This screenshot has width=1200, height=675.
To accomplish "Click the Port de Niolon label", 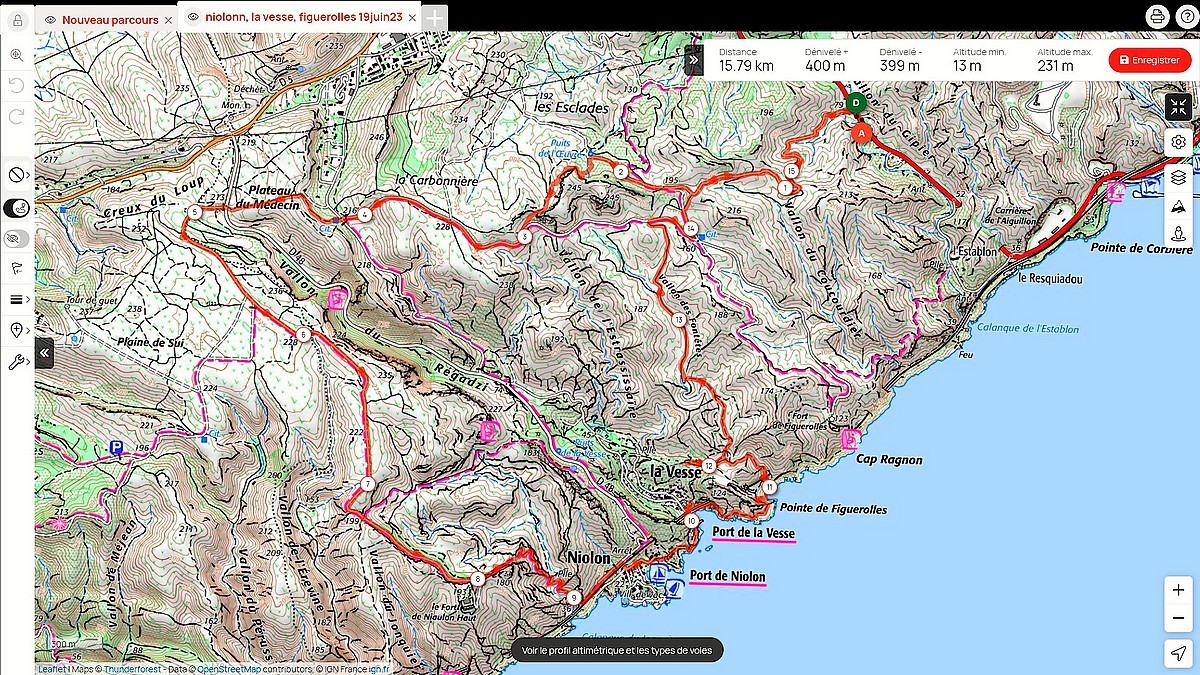I will pyautogui.click(x=727, y=577).
